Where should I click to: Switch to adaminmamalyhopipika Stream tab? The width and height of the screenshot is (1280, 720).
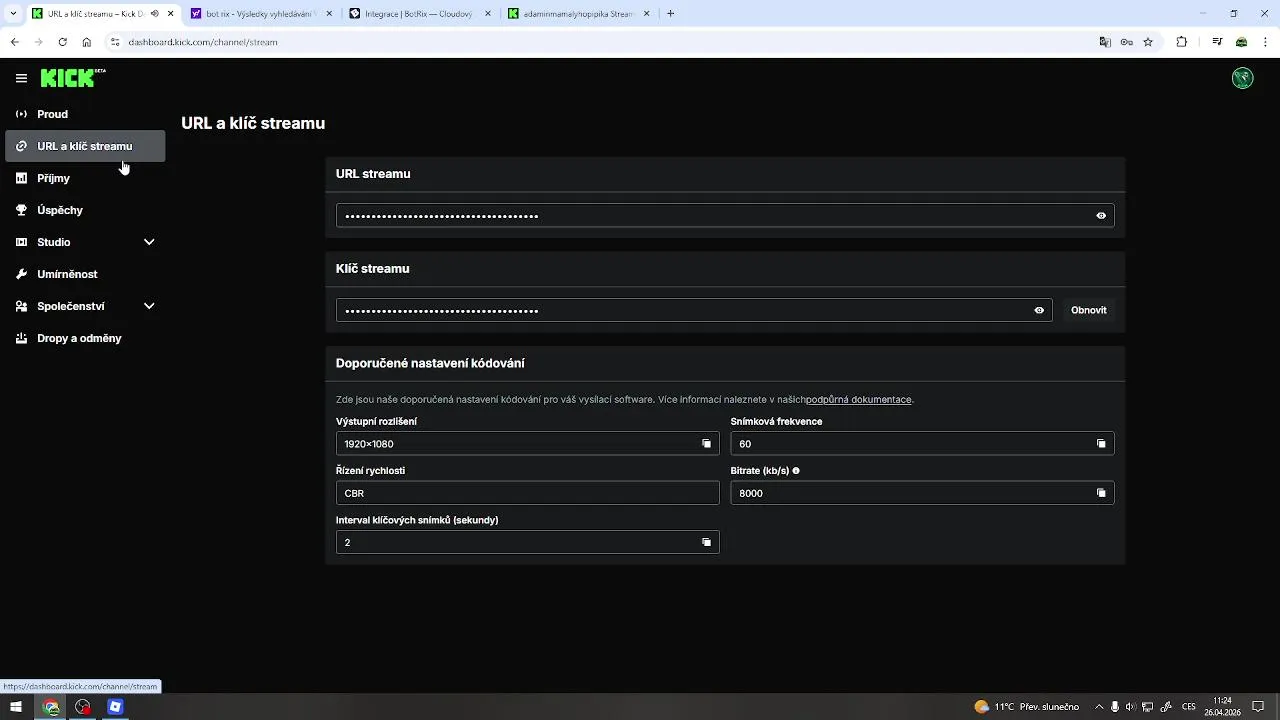[579, 14]
